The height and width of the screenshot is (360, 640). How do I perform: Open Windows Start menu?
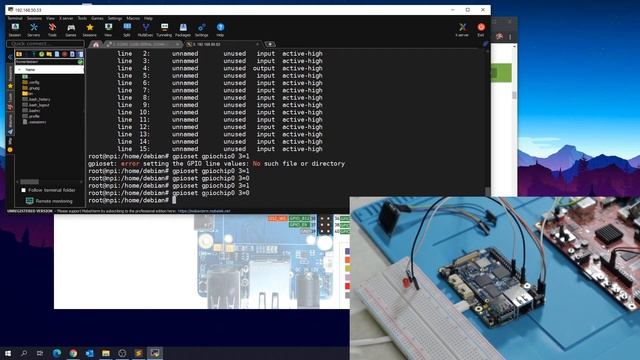[x=8, y=353]
